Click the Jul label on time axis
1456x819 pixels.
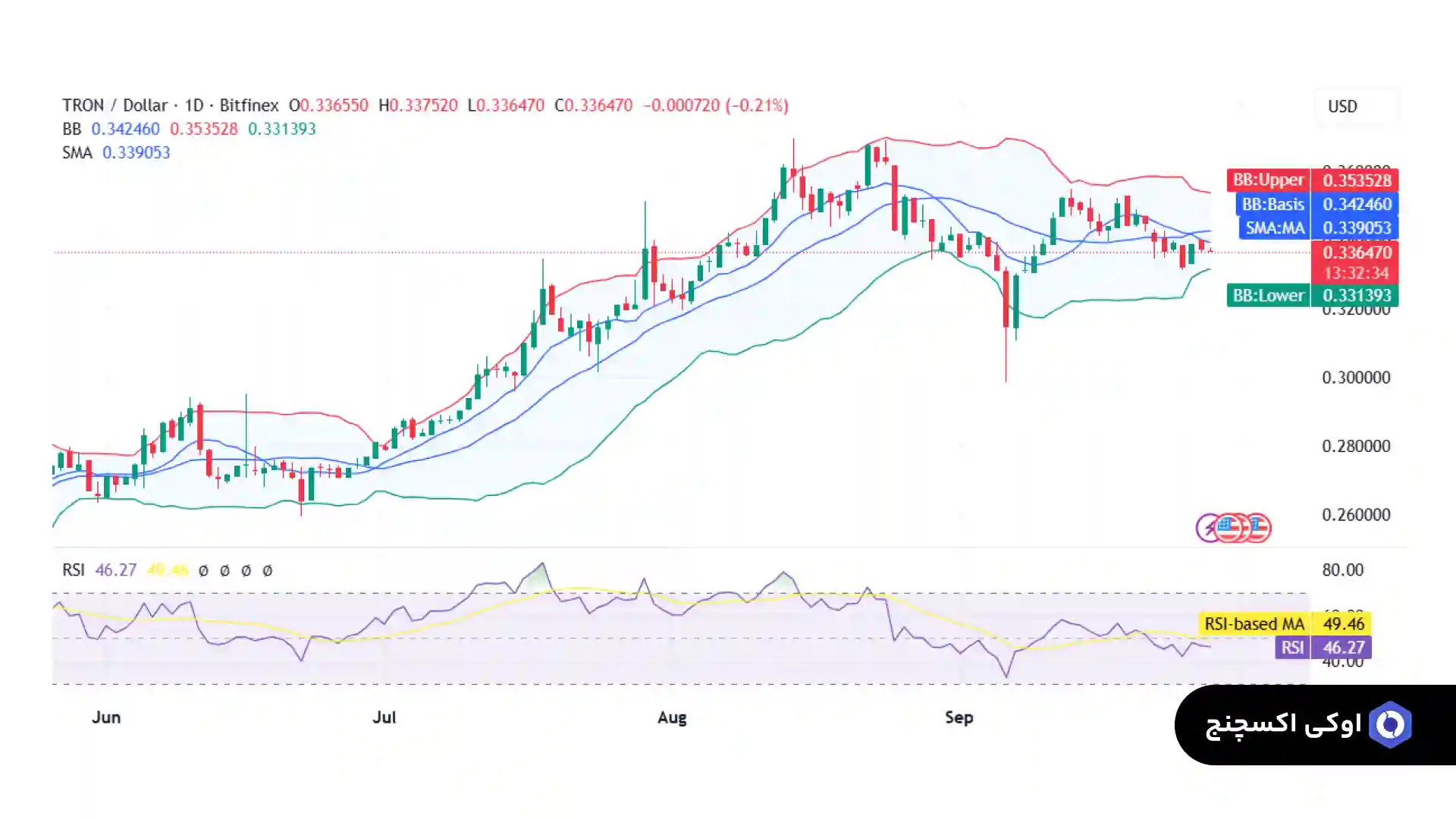pos(384,717)
